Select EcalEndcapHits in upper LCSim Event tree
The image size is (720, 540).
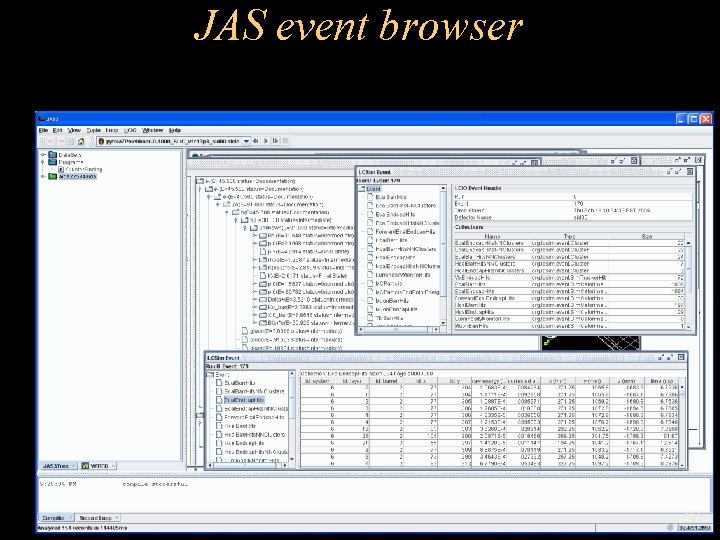coord(395,214)
